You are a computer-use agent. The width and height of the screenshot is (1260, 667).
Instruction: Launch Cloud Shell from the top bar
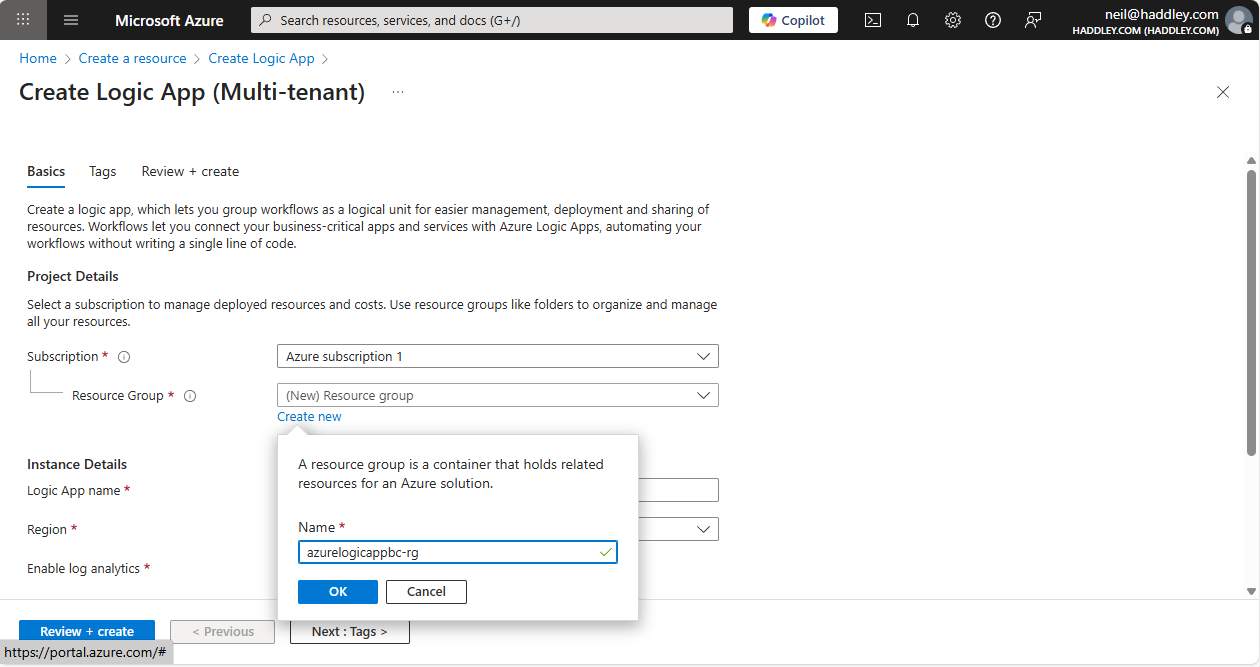(x=873, y=20)
